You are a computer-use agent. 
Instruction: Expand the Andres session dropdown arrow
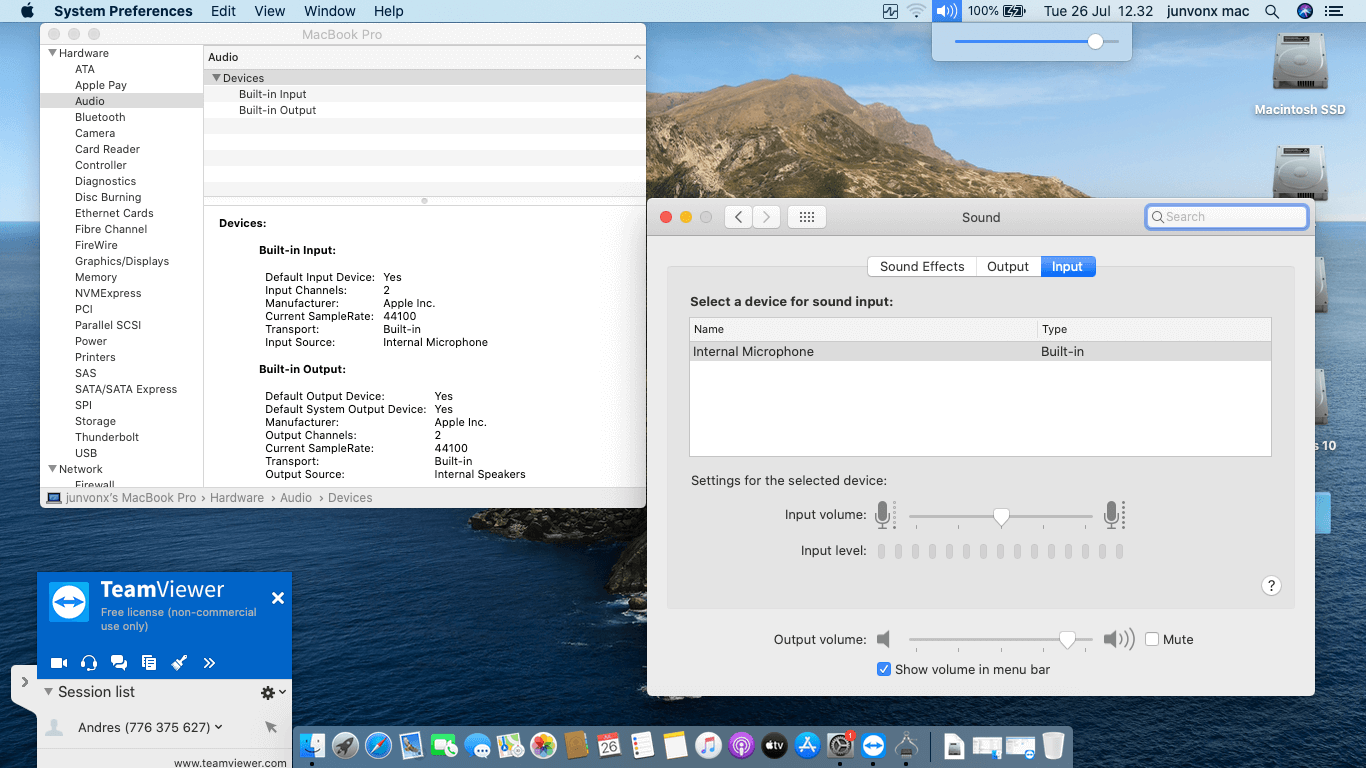[219, 727]
